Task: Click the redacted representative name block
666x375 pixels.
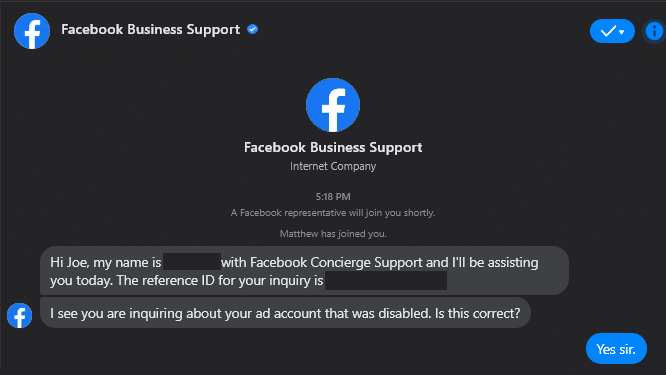Action: [192, 262]
